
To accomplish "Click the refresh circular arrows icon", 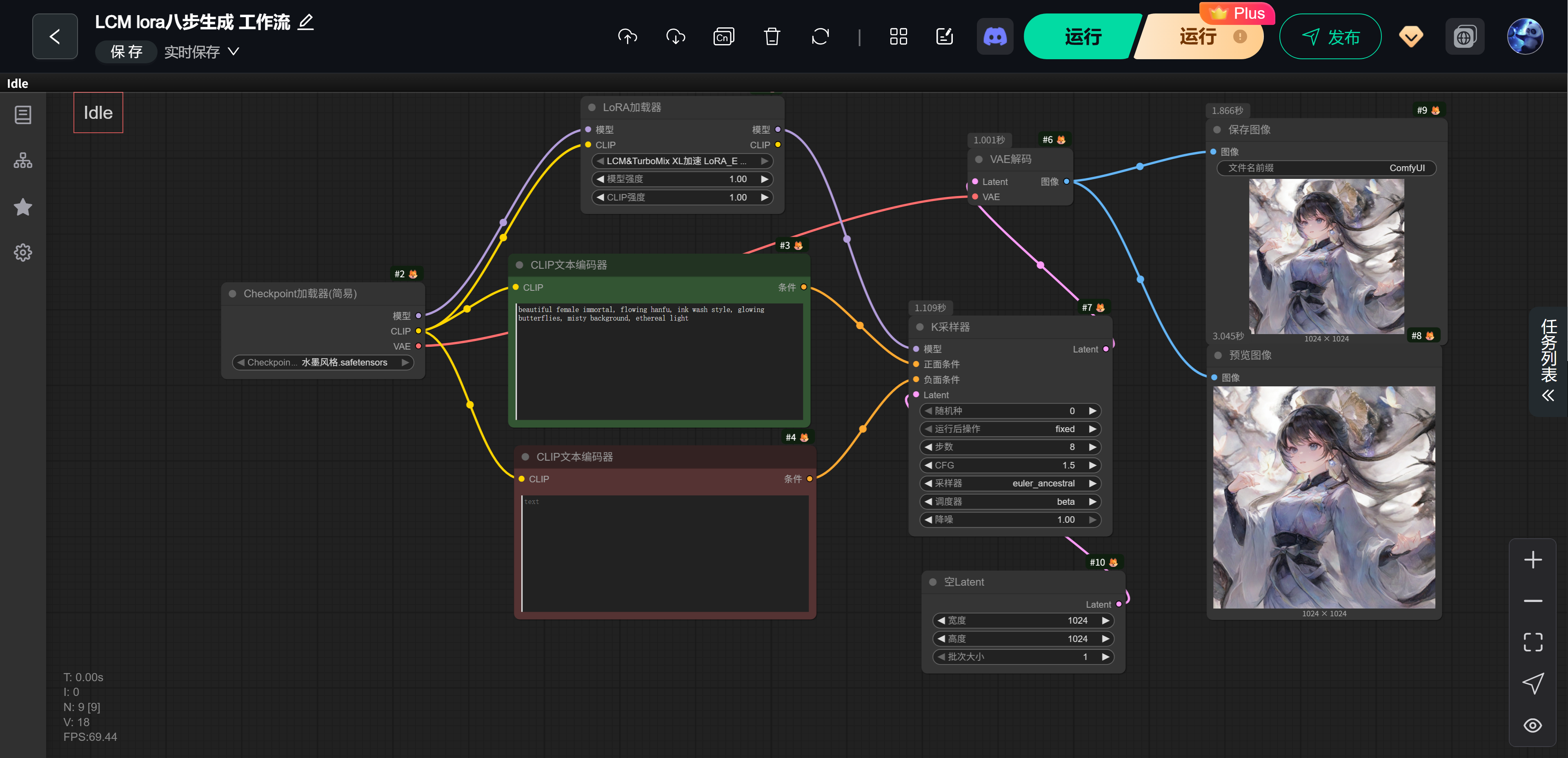I will (820, 36).
